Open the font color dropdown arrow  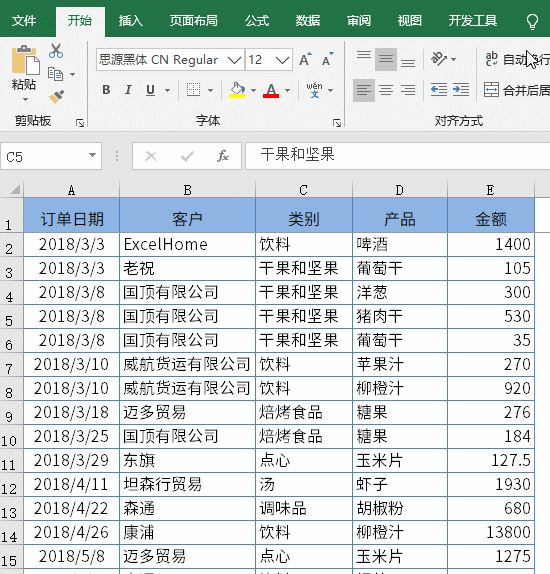(x=287, y=90)
